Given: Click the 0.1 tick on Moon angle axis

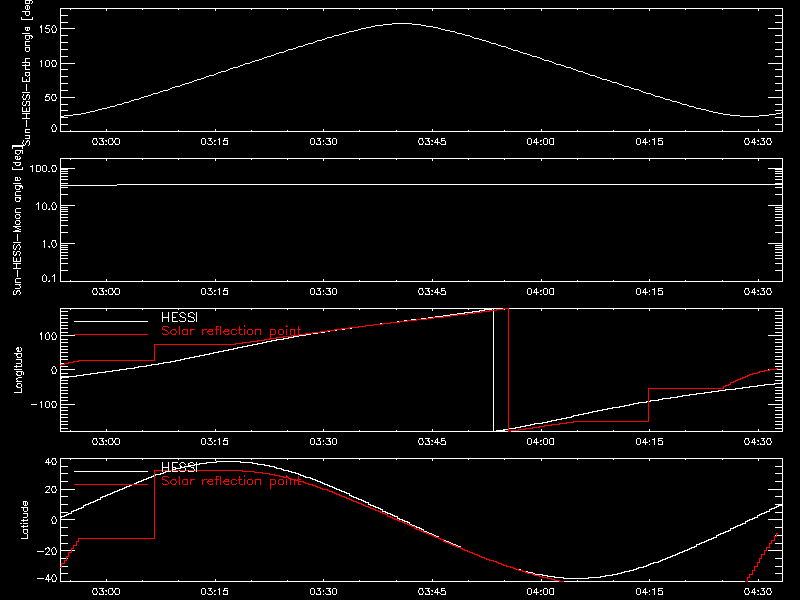Looking at the screenshot, I should [48, 278].
